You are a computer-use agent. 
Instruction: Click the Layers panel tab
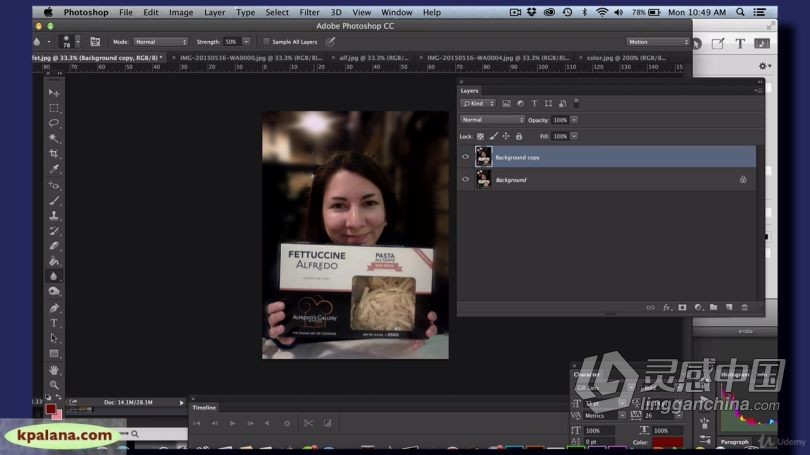point(470,90)
